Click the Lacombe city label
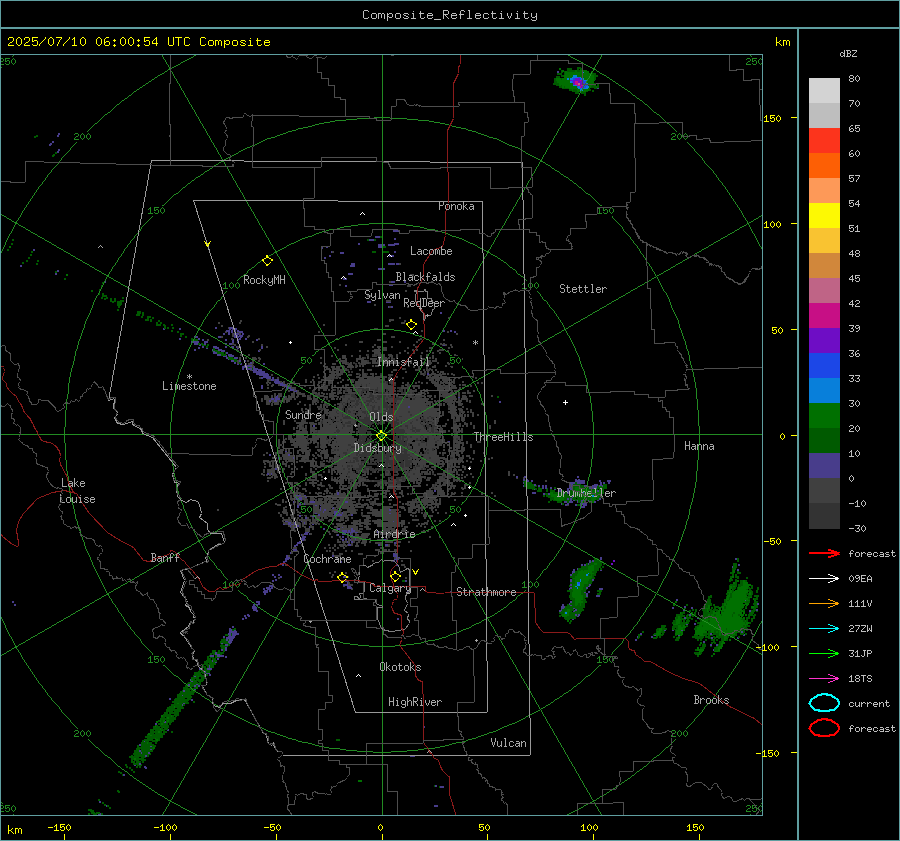 (x=431, y=251)
